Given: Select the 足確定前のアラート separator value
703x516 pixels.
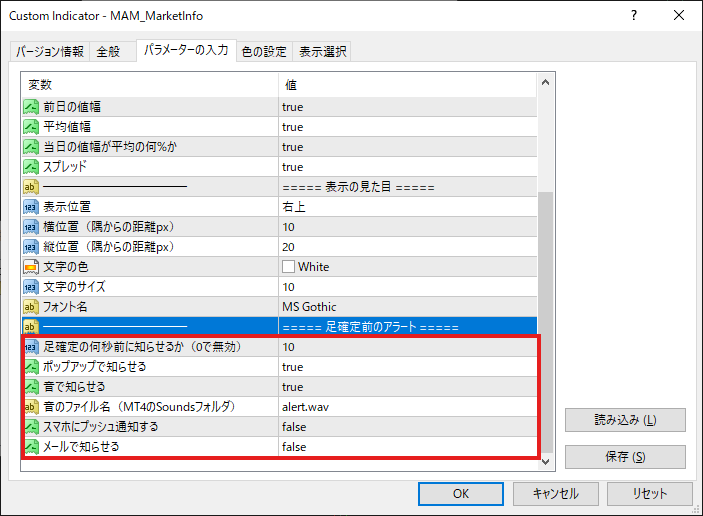Looking at the screenshot, I should click(407, 326).
